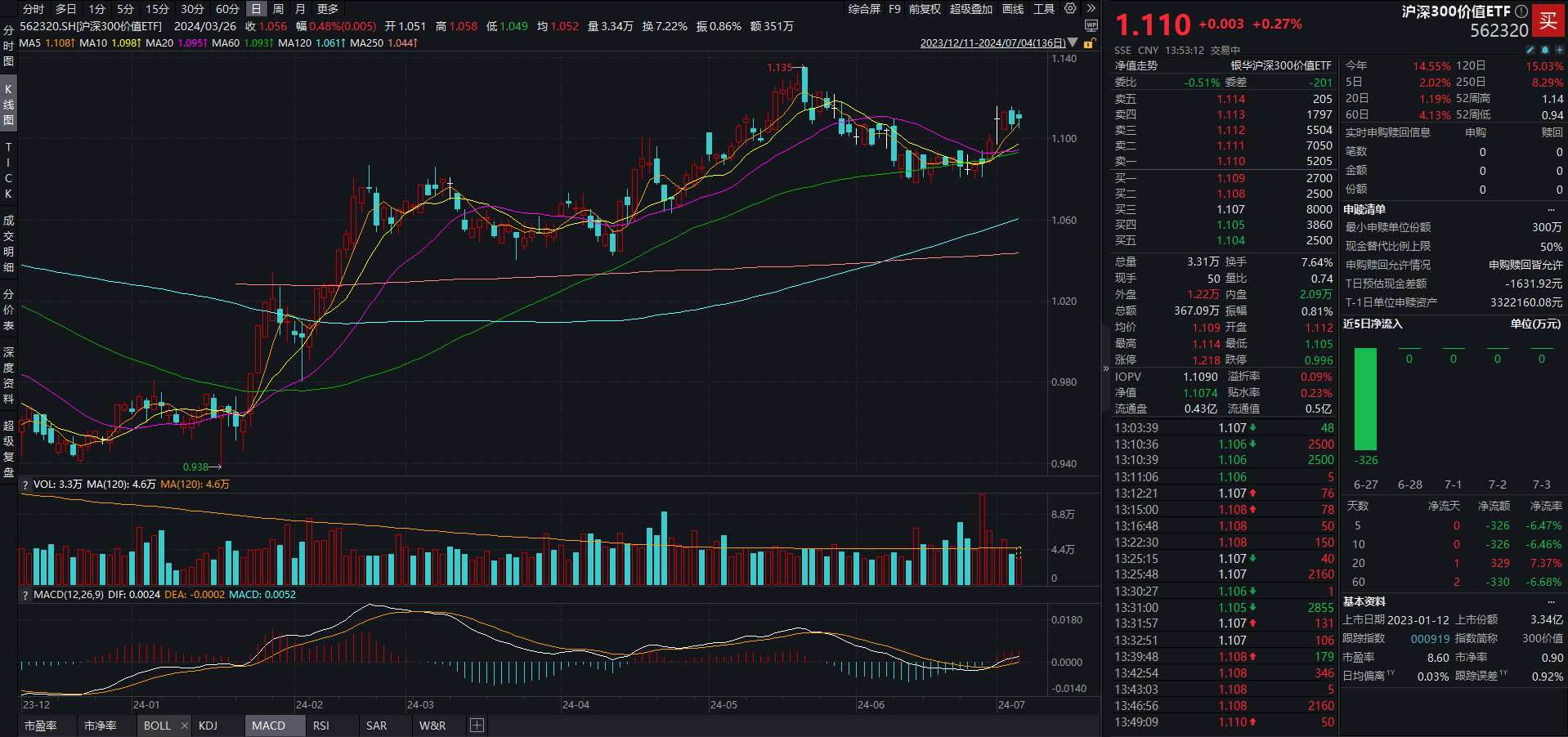Switch to the 周 weekly chart tab
Viewport: 1568px width, 737px height.
click(x=278, y=9)
